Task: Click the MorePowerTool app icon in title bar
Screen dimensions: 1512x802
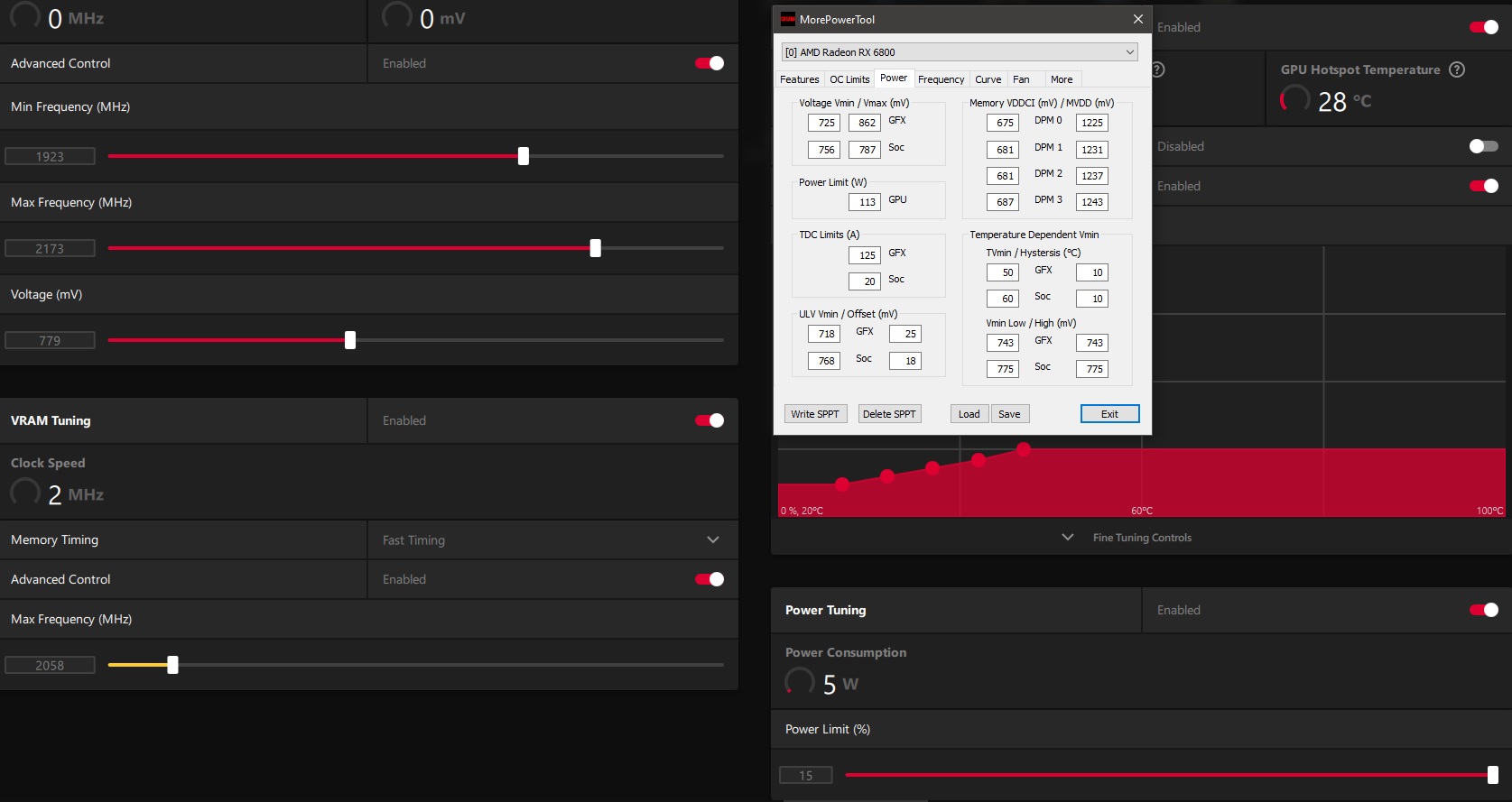Action: pyautogui.click(x=787, y=19)
